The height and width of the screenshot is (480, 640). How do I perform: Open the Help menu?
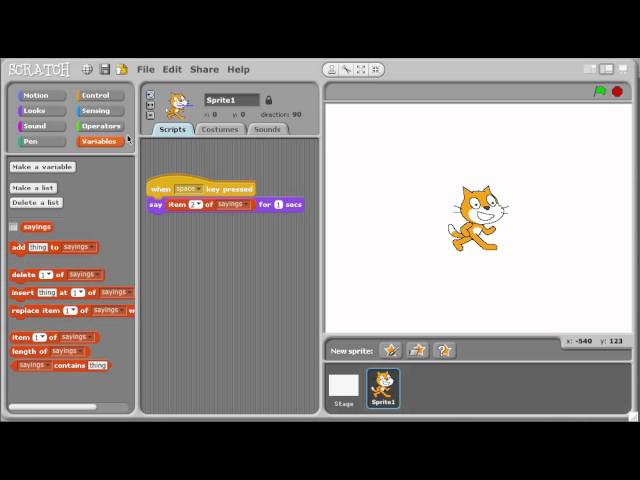click(x=238, y=69)
